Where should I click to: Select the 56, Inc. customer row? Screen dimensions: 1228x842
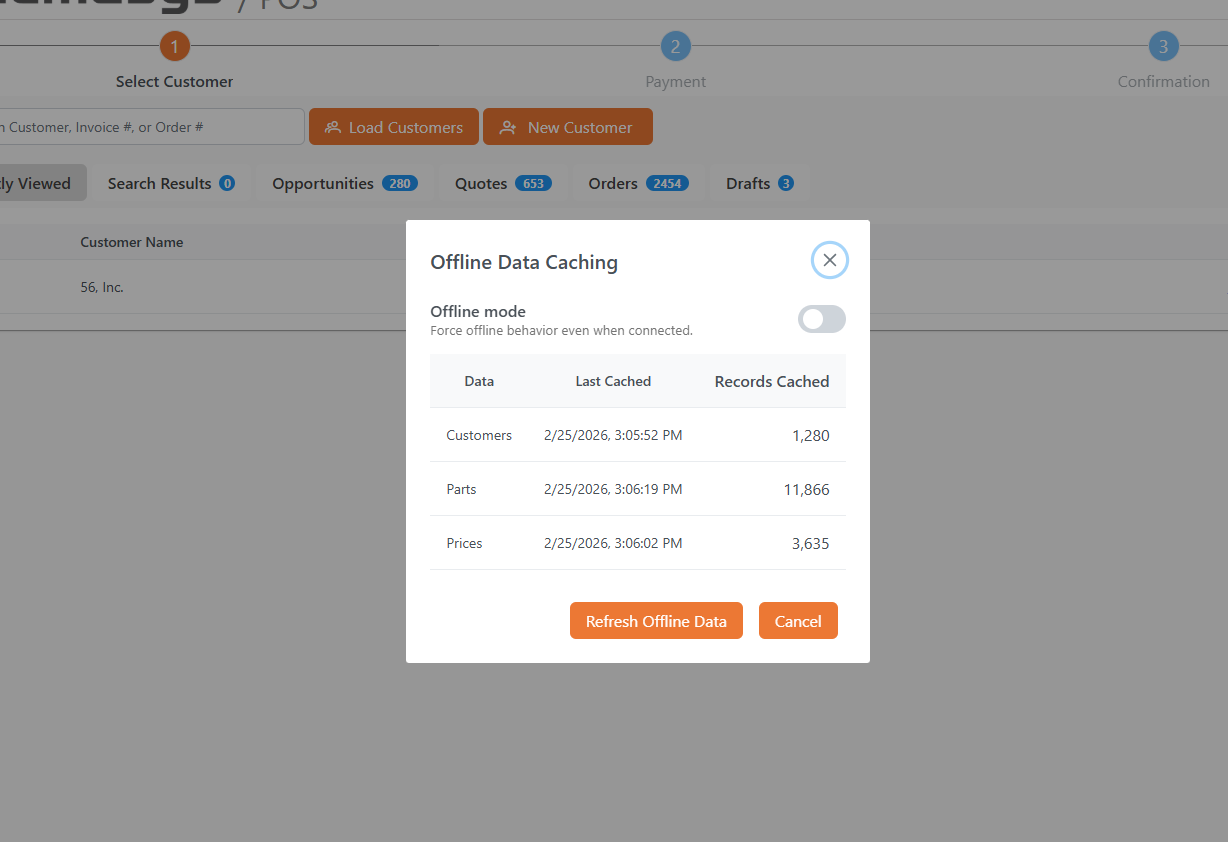coord(102,287)
